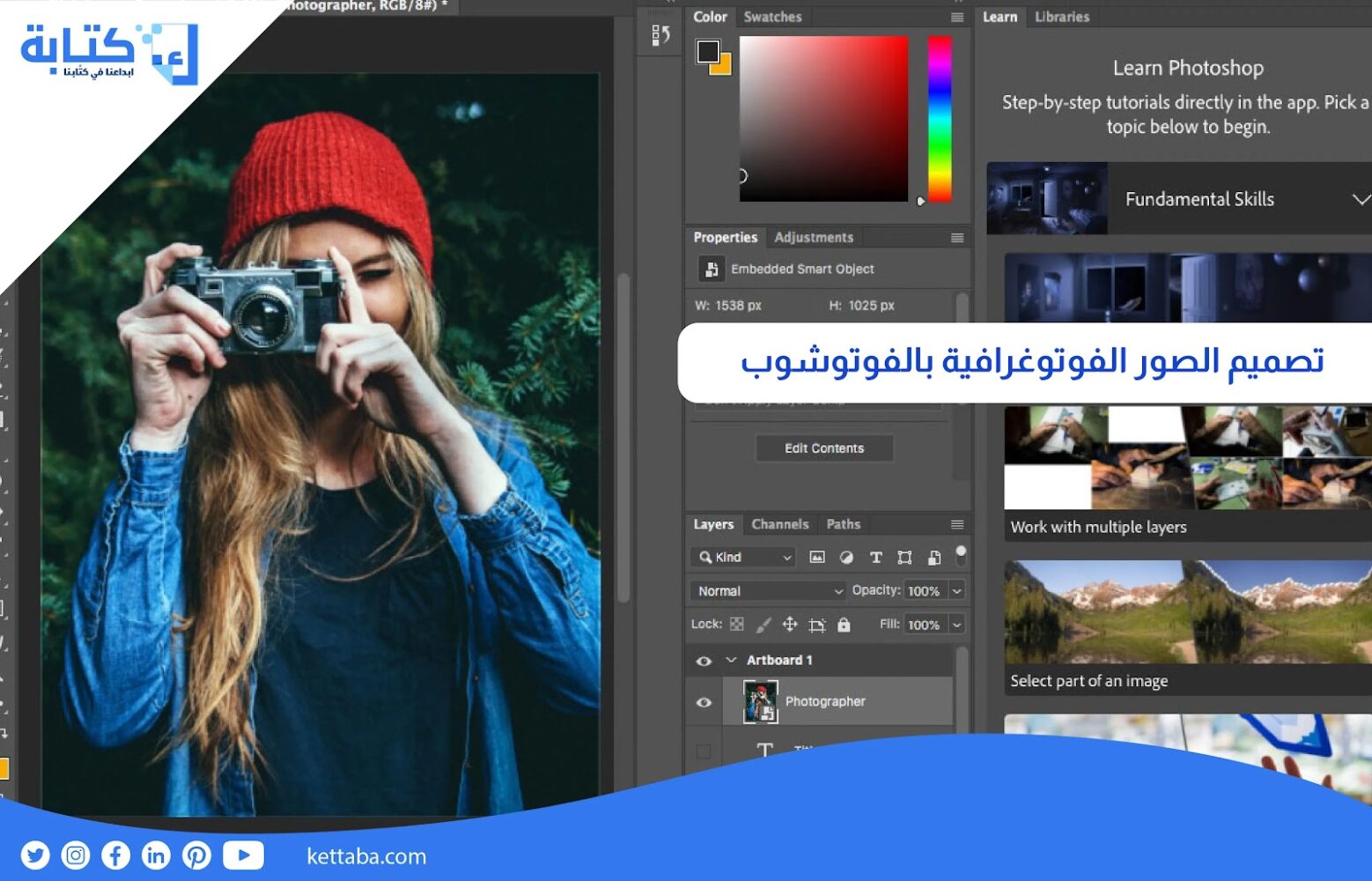
Task: Click the Ketaba logo in the corner
Action: tap(110, 53)
